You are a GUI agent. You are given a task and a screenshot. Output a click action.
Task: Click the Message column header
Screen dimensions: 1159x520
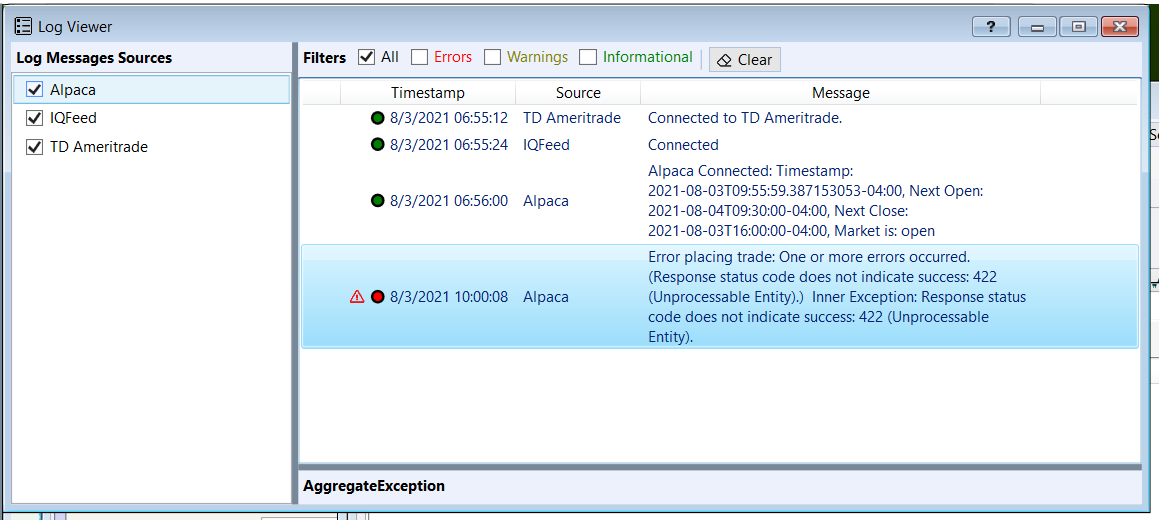click(x=840, y=93)
